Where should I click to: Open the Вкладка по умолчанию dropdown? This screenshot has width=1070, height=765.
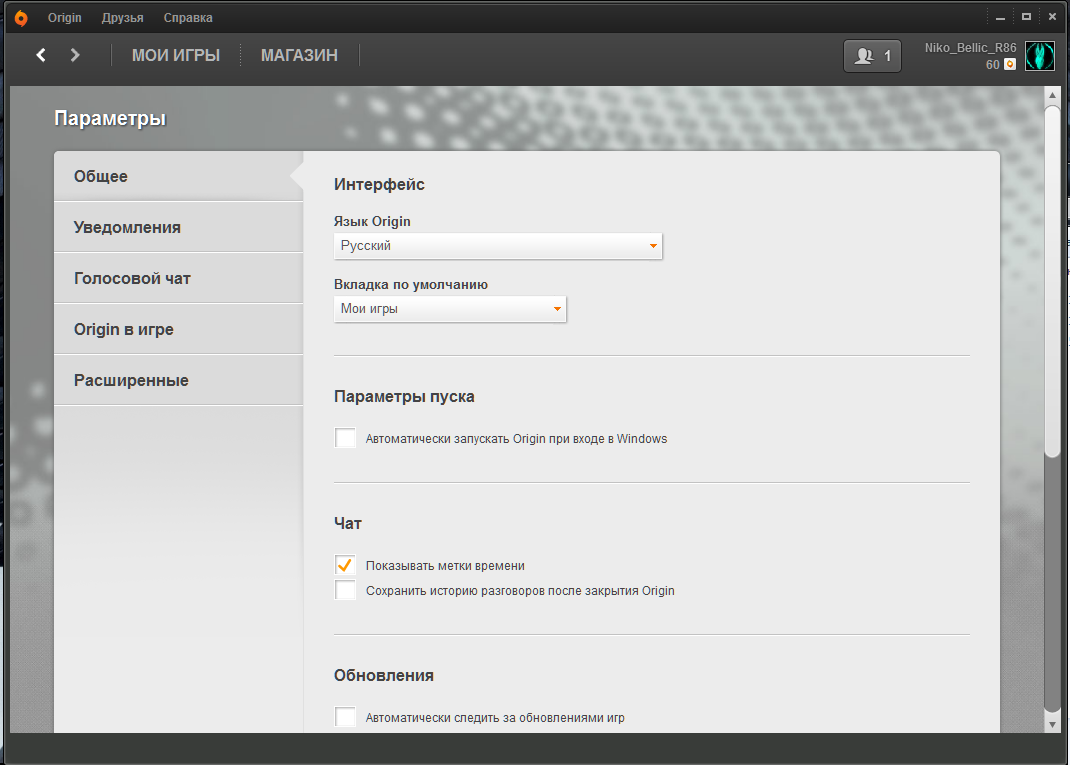pyautogui.click(x=450, y=308)
